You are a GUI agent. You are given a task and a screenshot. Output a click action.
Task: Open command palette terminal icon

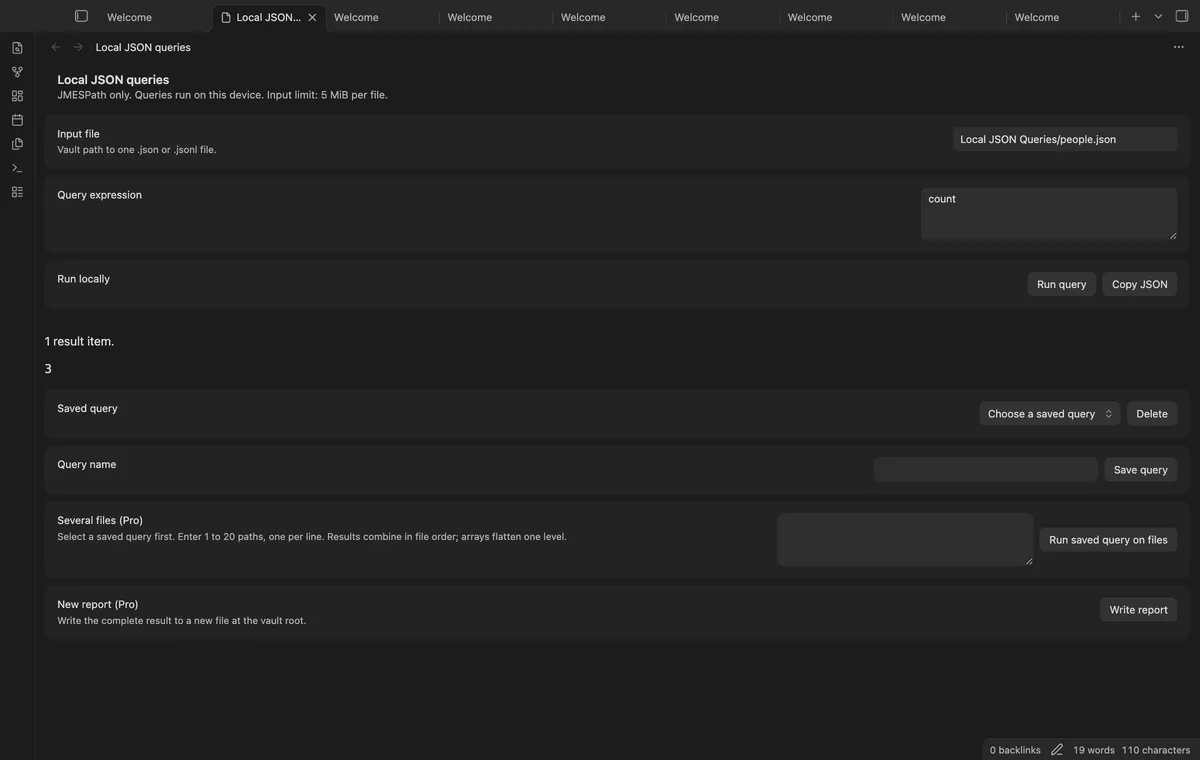pos(17,168)
